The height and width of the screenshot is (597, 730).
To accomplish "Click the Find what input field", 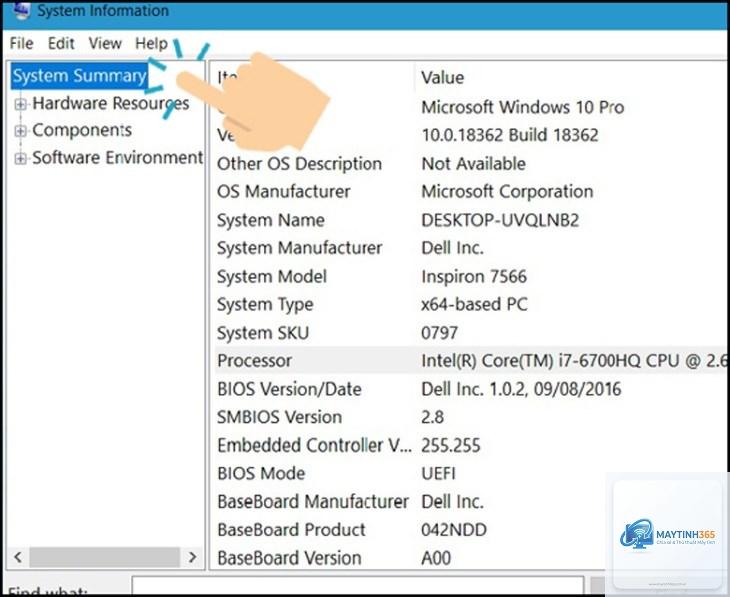I will coord(358,587).
